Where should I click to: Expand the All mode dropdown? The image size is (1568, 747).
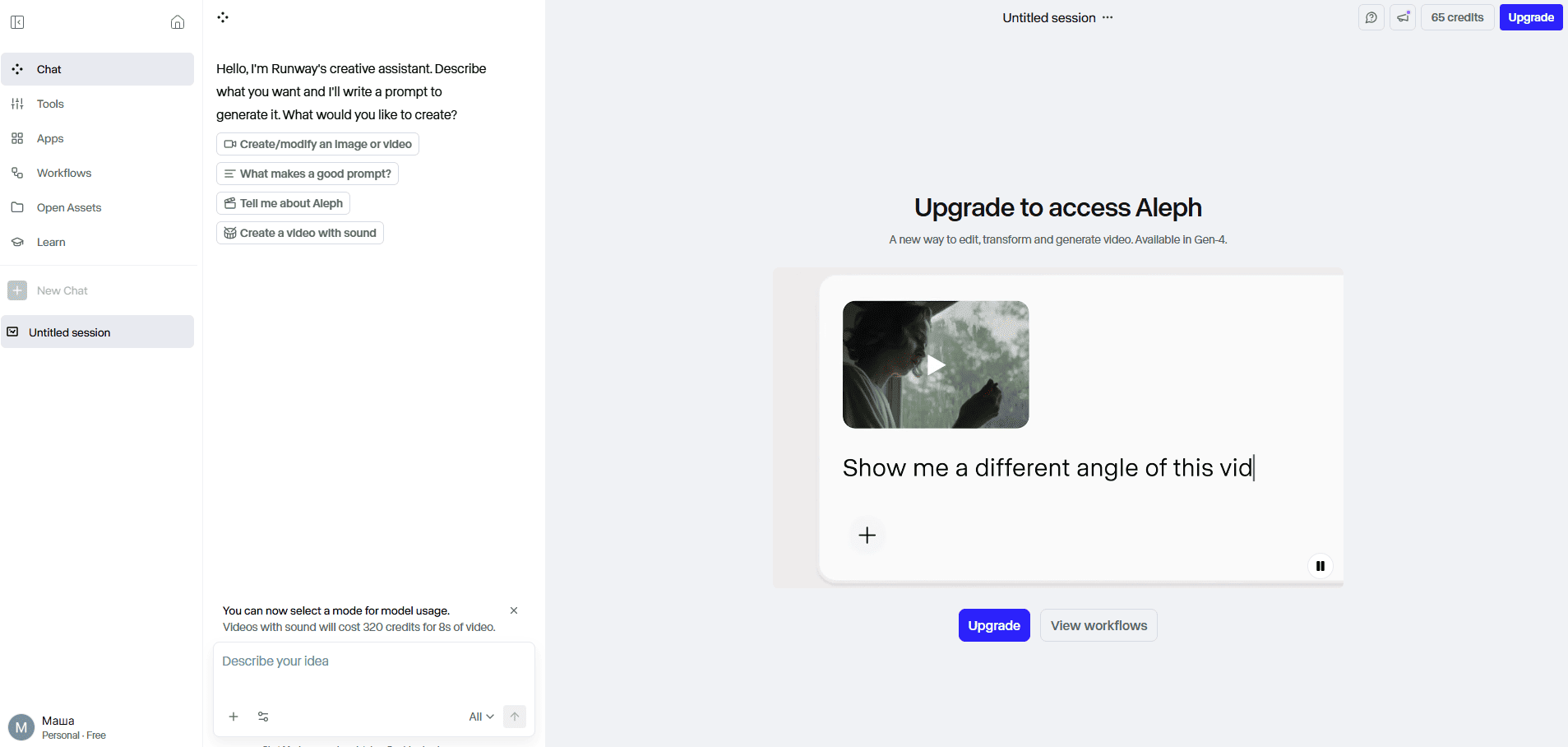click(x=481, y=717)
